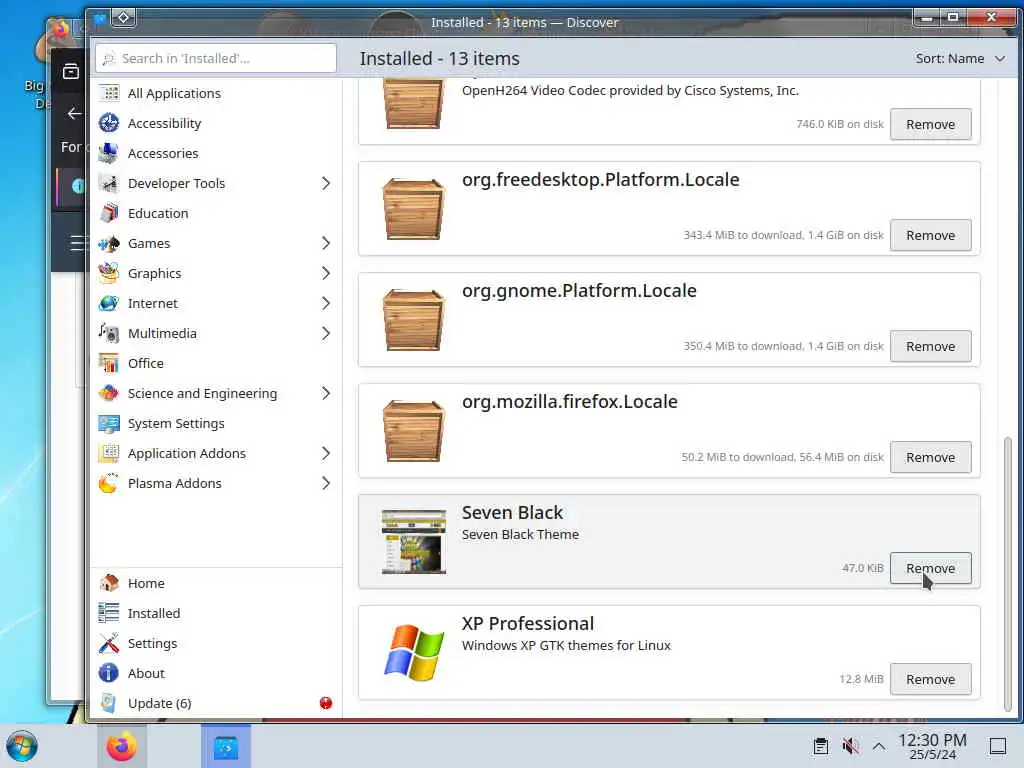Click the Discover taskbar icon
Screen dimensions: 1024x768
[226, 747]
